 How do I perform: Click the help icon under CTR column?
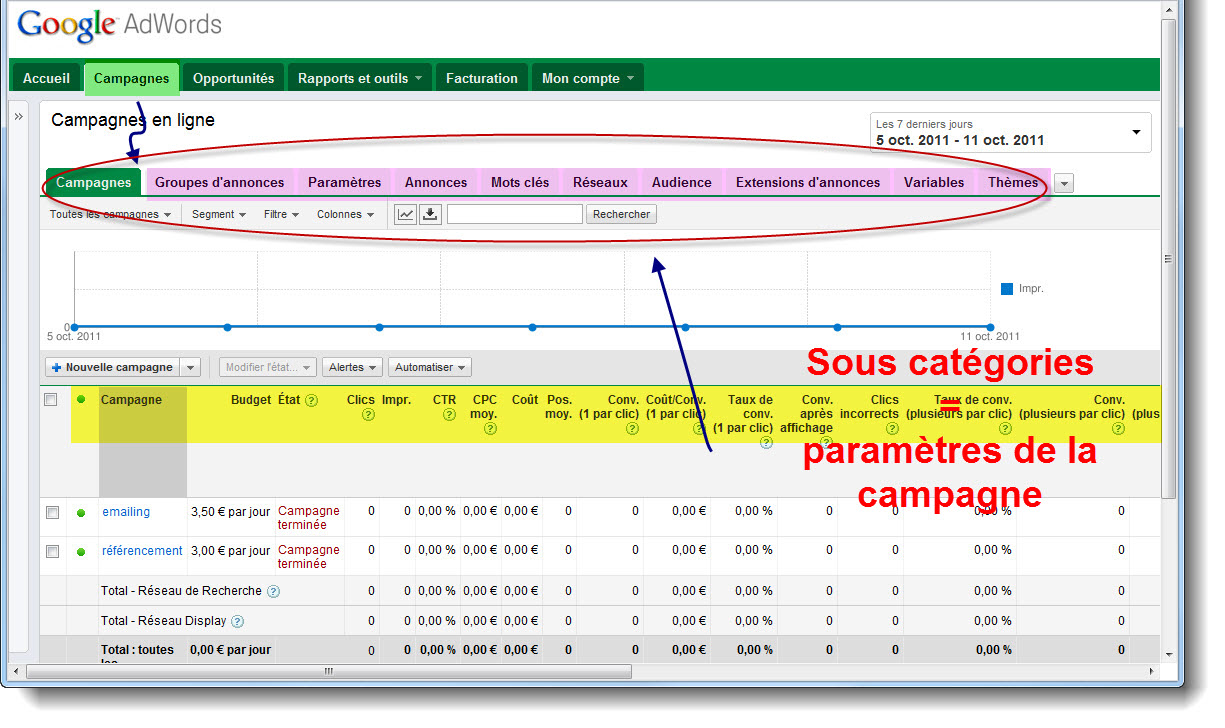click(x=450, y=414)
